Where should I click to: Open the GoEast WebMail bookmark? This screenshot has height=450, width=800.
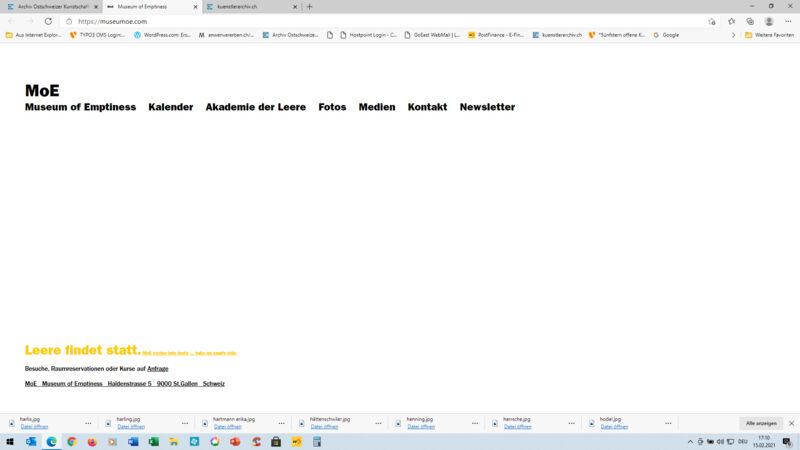[432, 35]
